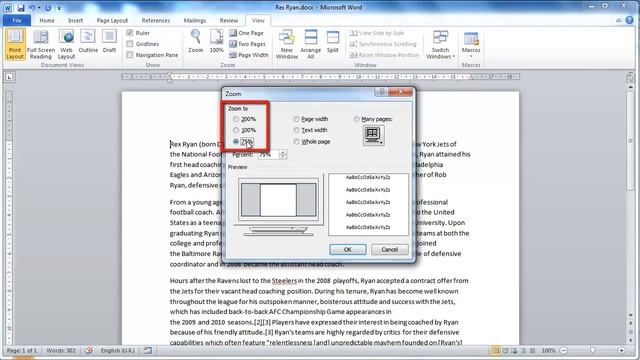Open Zoom dialog help question button
This screenshot has width=640, height=360.
(x=381, y=92)
